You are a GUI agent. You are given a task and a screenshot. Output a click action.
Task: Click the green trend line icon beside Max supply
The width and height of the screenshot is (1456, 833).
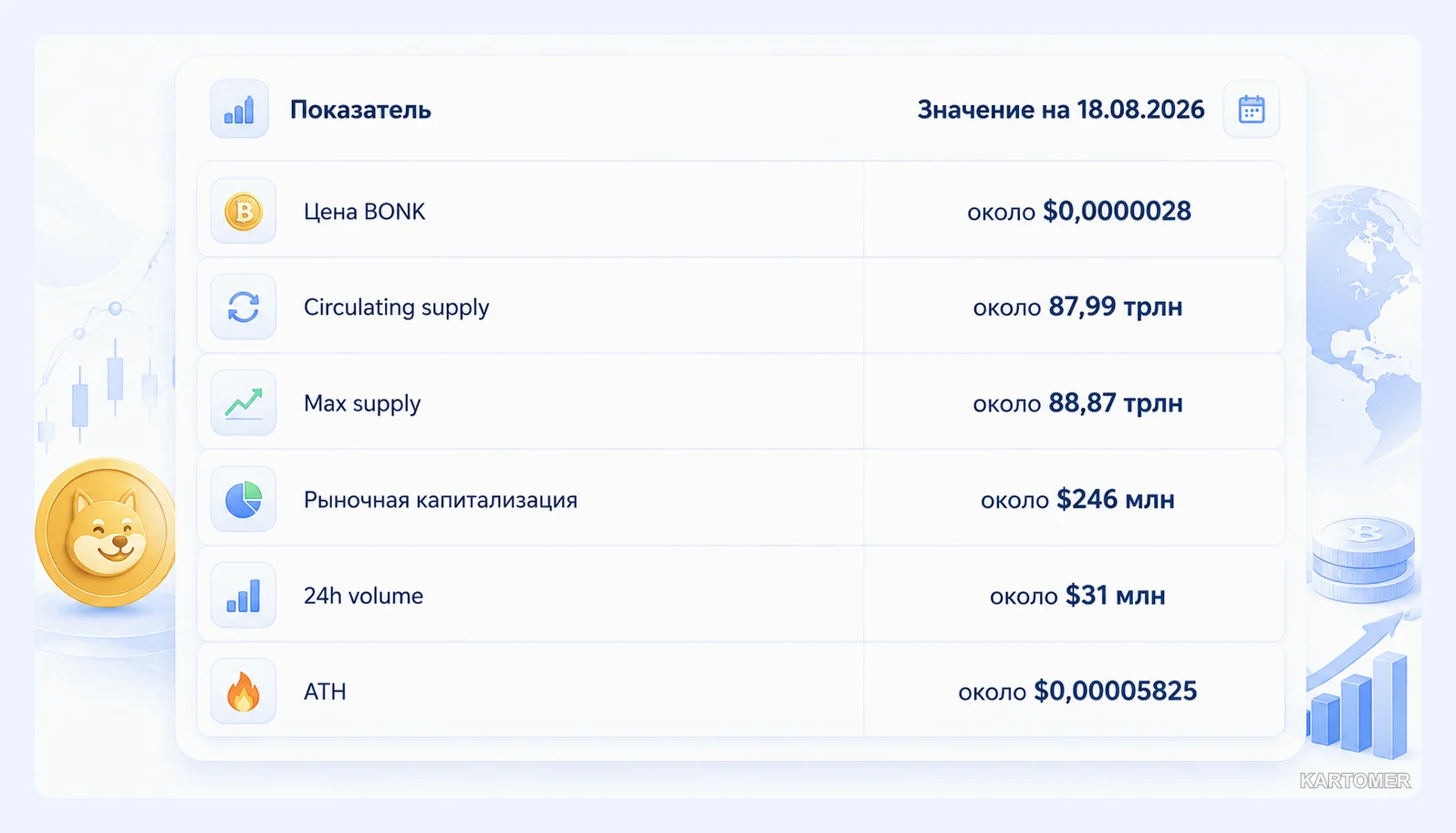[244, 403]
